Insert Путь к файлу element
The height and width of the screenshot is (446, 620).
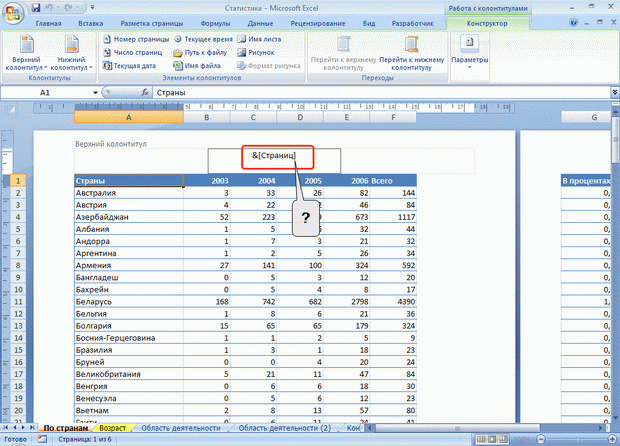pyautogui.click(x=200, y=52)
